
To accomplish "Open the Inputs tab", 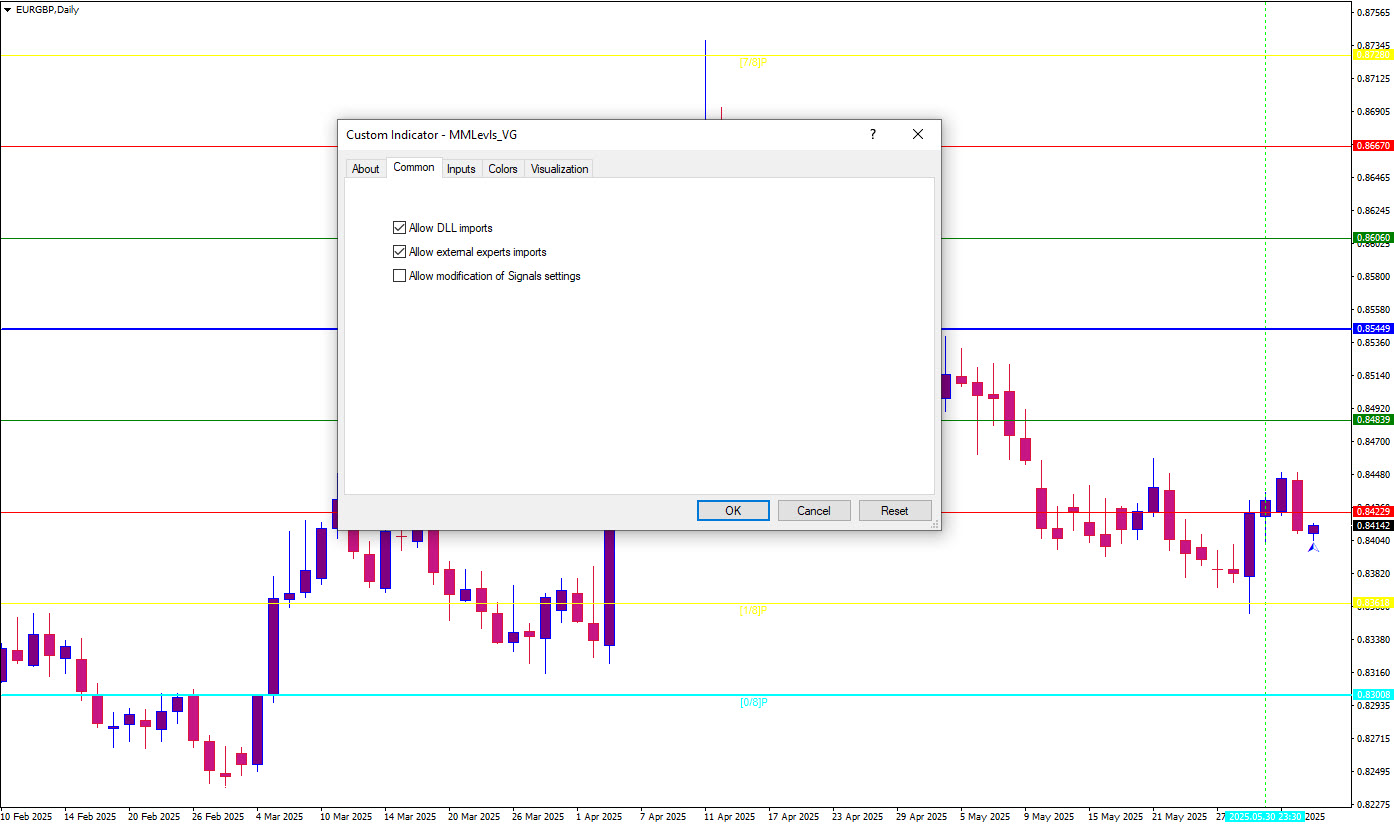I will click(x=461, y=169).
